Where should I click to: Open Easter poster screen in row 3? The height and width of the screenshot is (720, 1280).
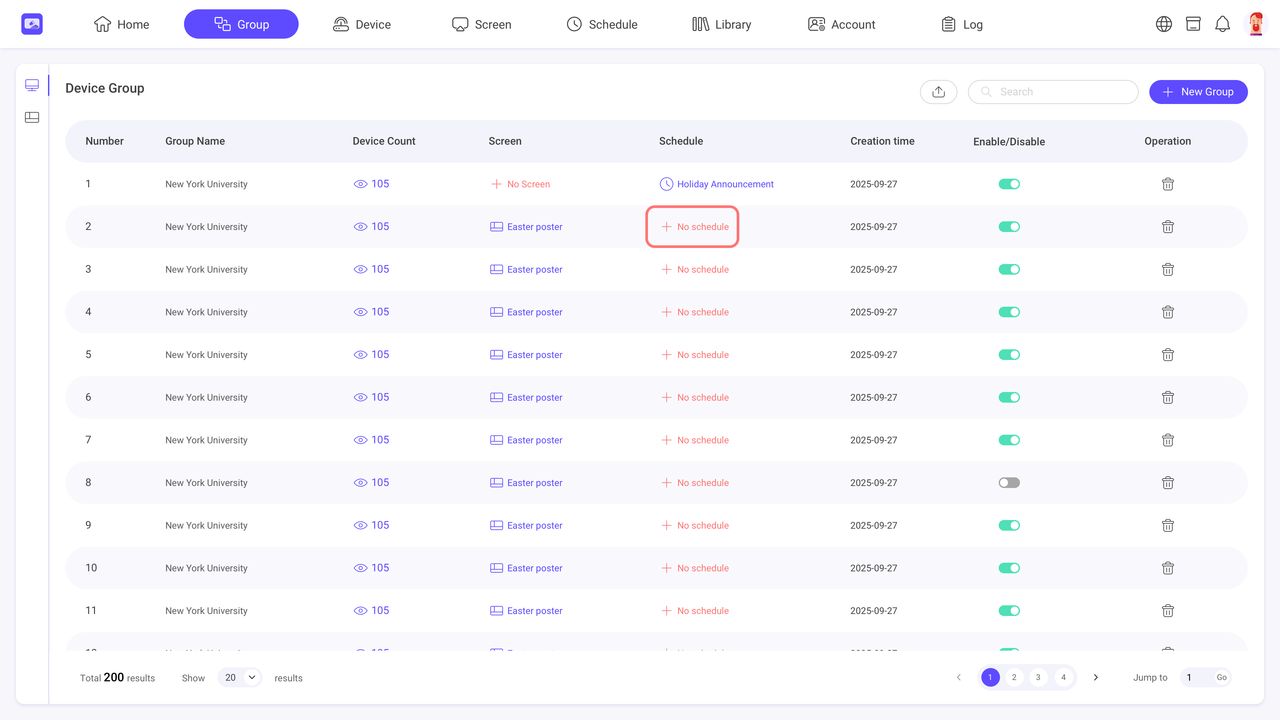click(526, 269)
